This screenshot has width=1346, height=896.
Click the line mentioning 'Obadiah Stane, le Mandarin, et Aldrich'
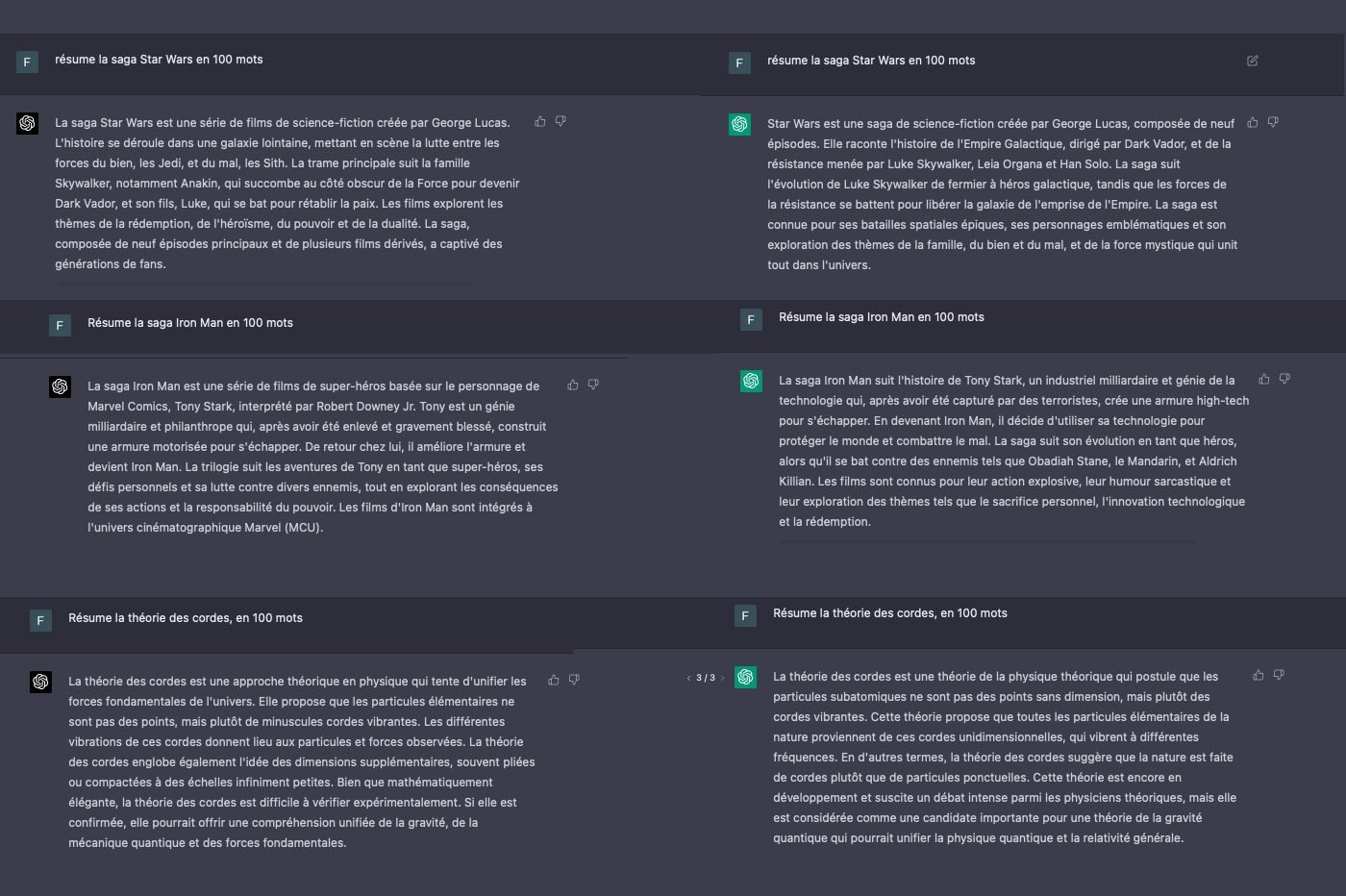click(1008, 461)
